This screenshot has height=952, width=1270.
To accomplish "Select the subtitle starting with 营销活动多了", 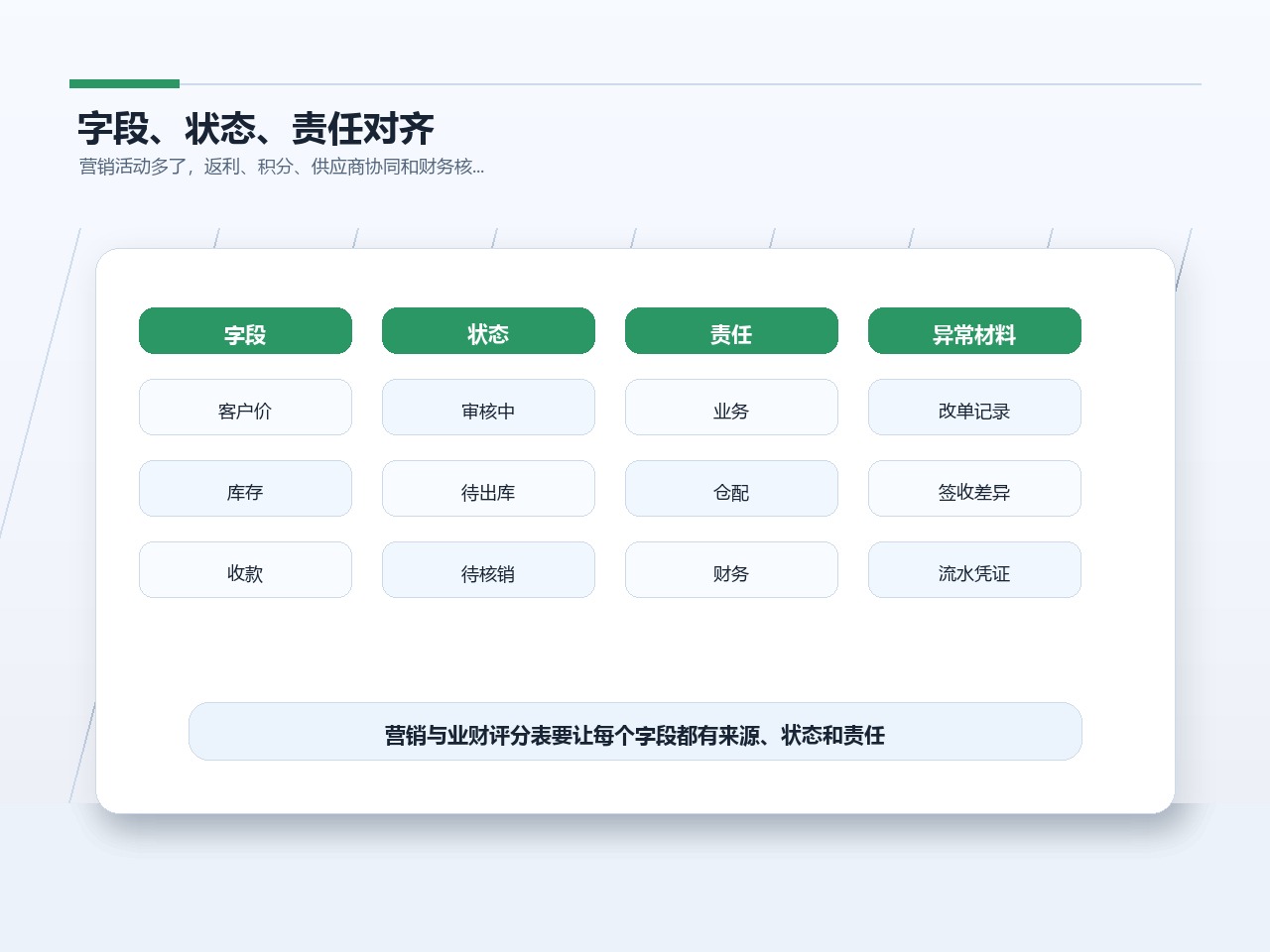I will click(x=282, y=167).
